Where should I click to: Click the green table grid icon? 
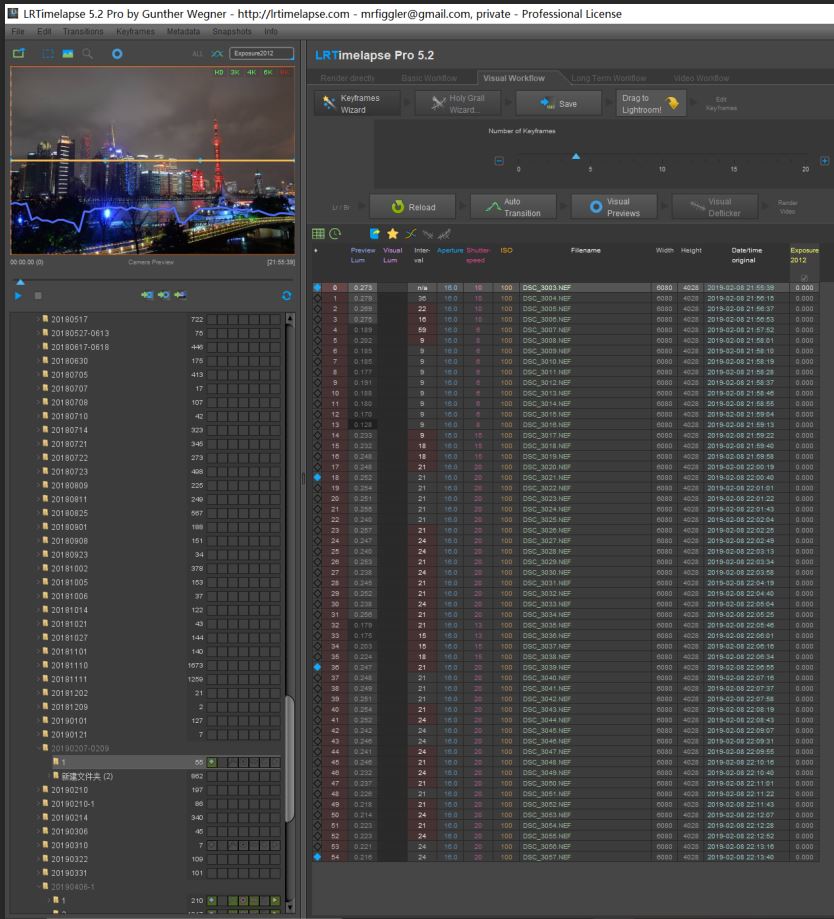click(x=319, y=233)
